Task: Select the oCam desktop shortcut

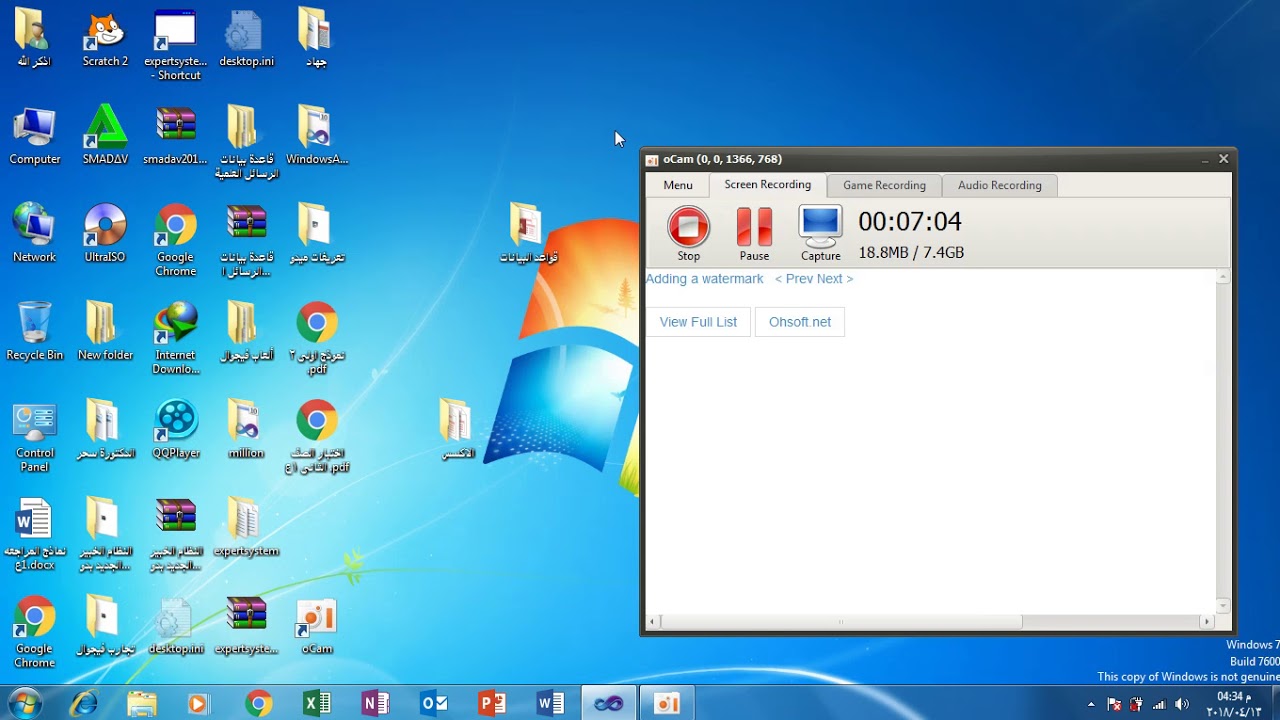Action: point(317,627)
